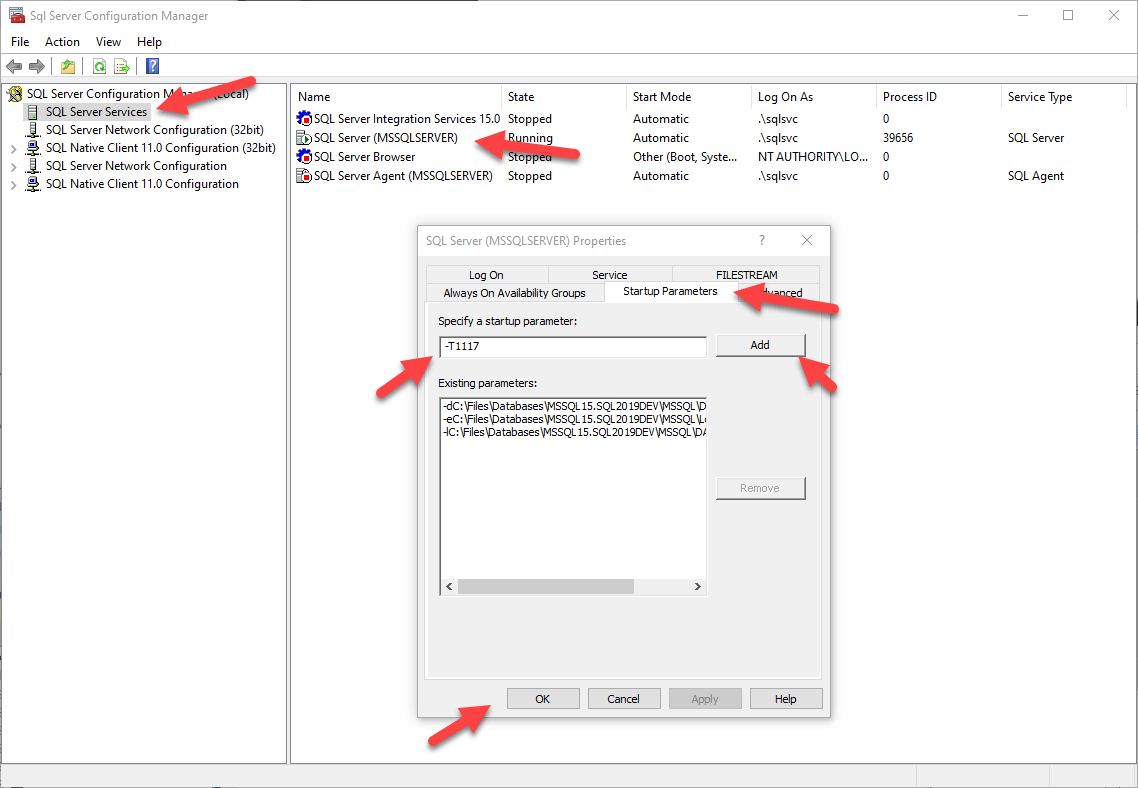Expand SQL Native Client 11.0 Configuration (32bit) node
This screenshot has height=788, width=1138.
click(13, 149)
